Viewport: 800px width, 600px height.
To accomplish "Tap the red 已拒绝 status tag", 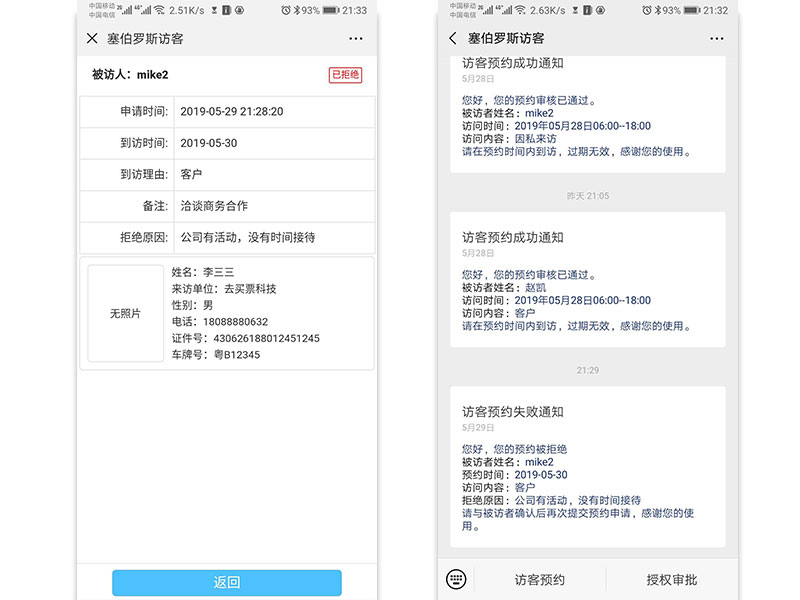I will [x=345, y=74].
